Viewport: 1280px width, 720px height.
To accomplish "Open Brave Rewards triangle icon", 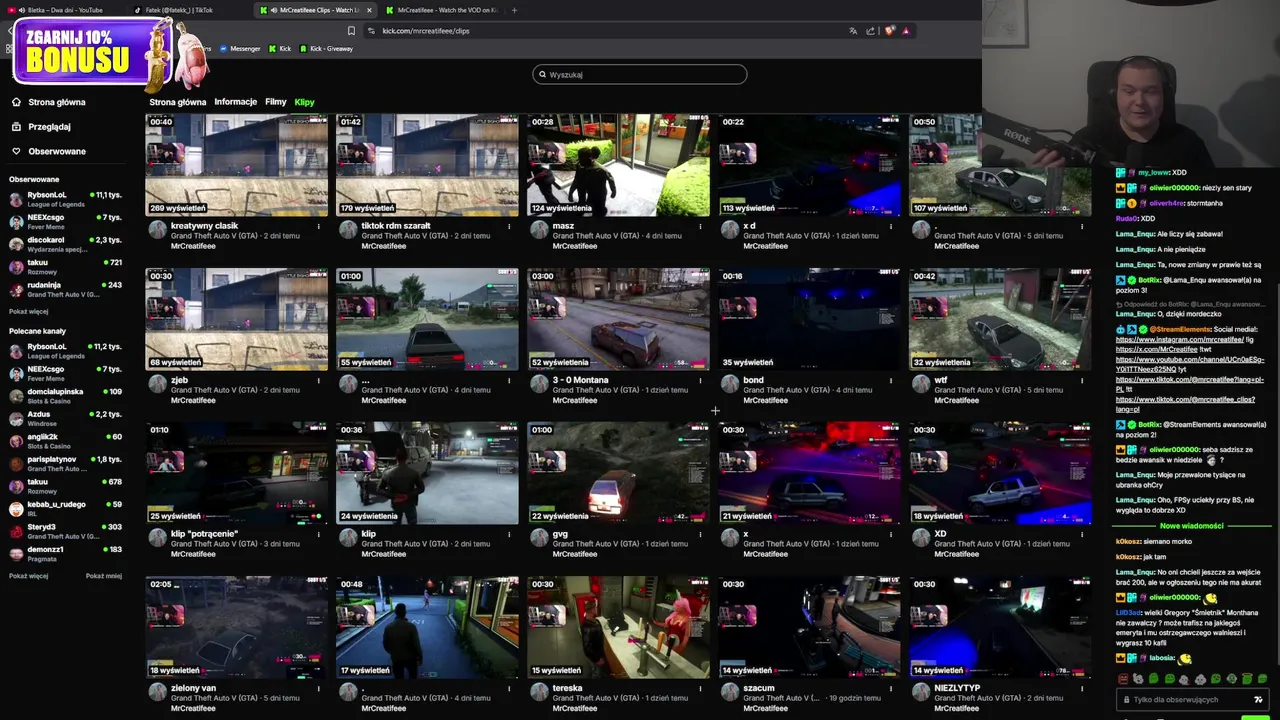I will pos(906,31).
